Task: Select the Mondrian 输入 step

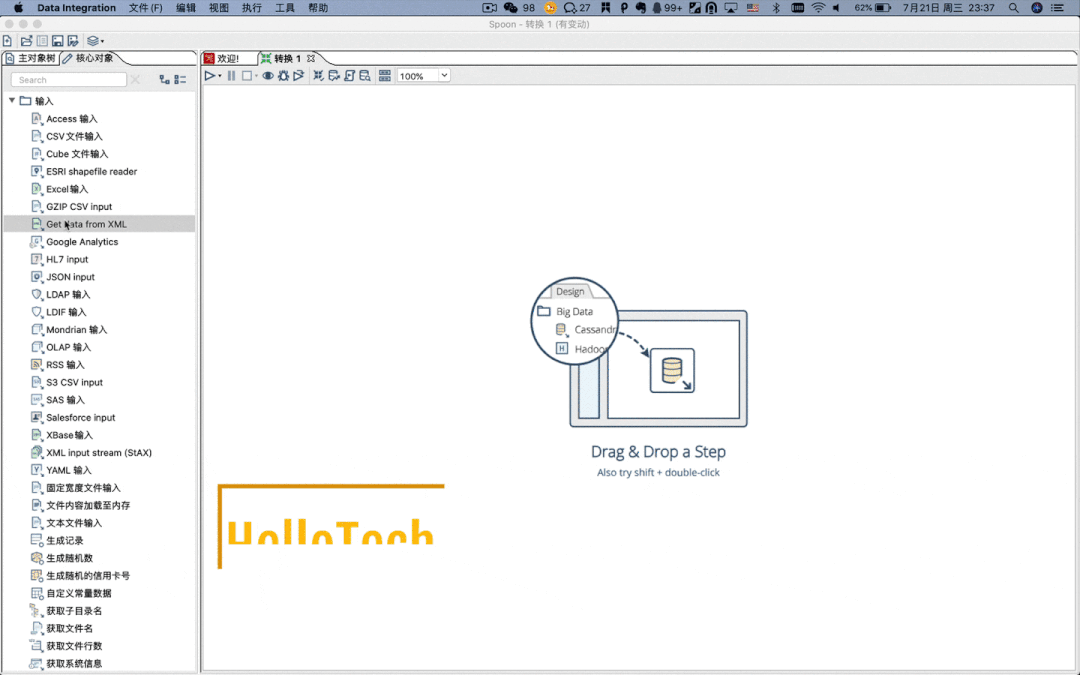Action: (x=76, y=329)
